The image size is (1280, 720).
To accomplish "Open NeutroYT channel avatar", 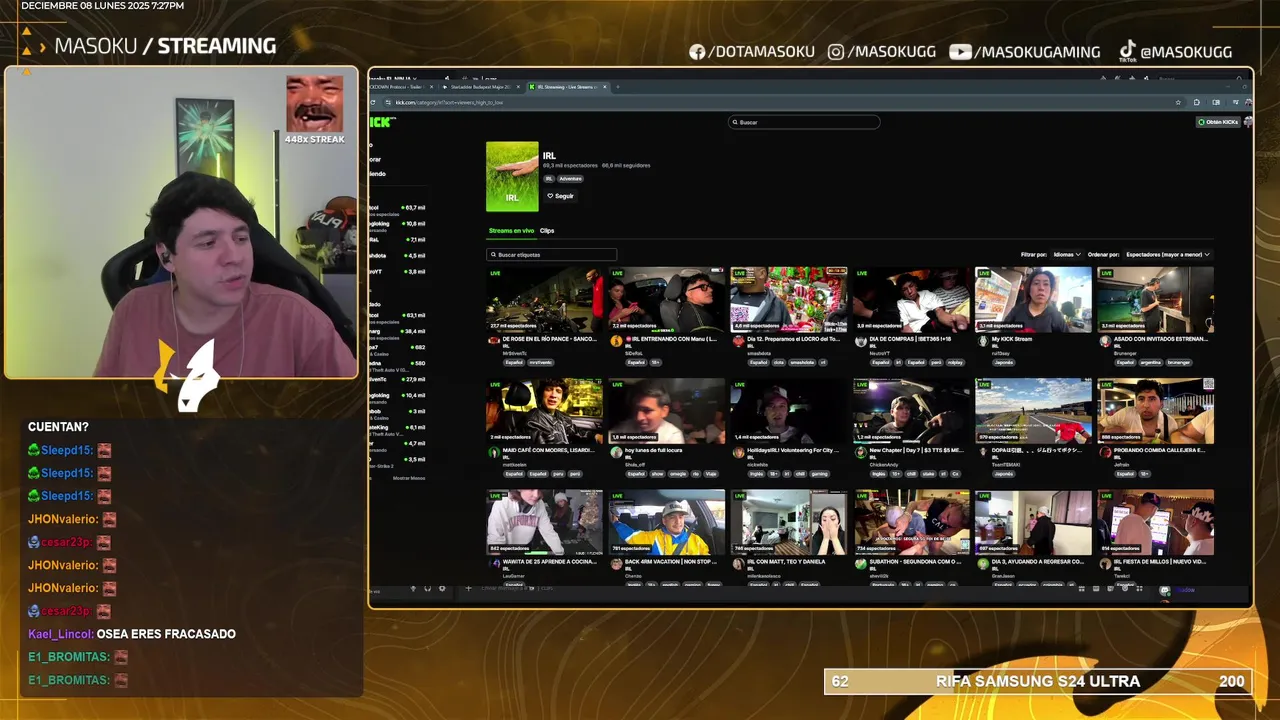I will click(860, 341).
